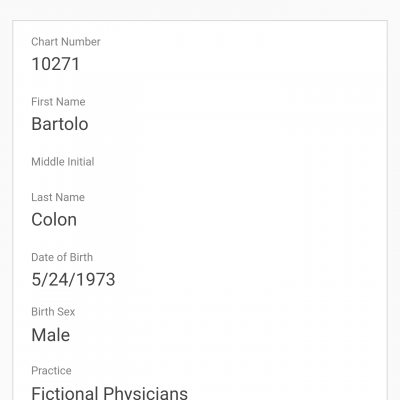Click the gray background above the card
The width and height of the screenshot is (400, 400).
tap(200, 9)
